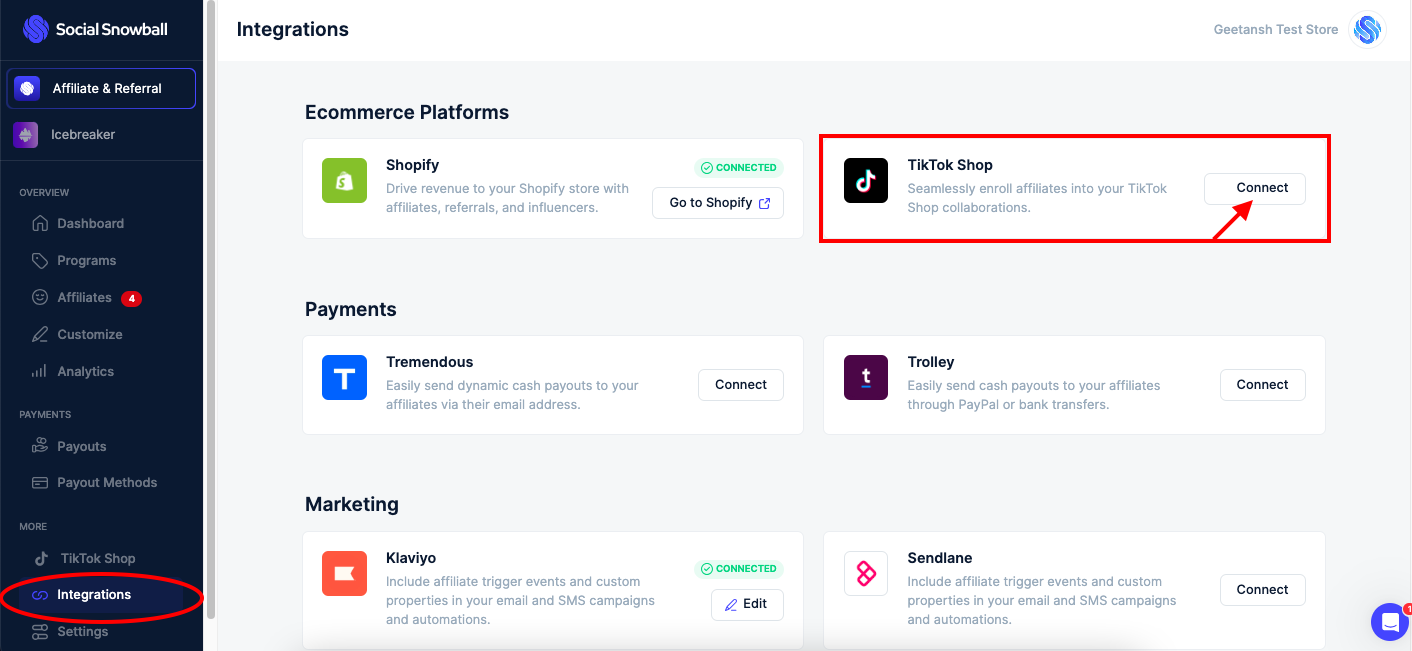Navigate to Payouts

tap(82, 446)
